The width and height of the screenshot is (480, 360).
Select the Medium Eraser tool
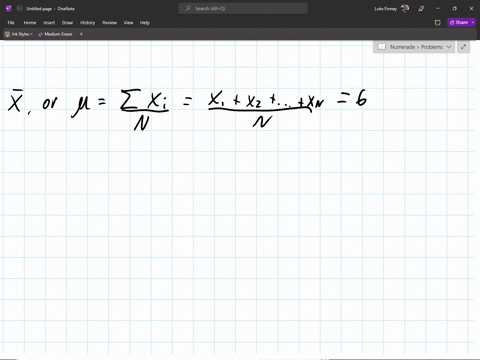click(x=55, y=34)
